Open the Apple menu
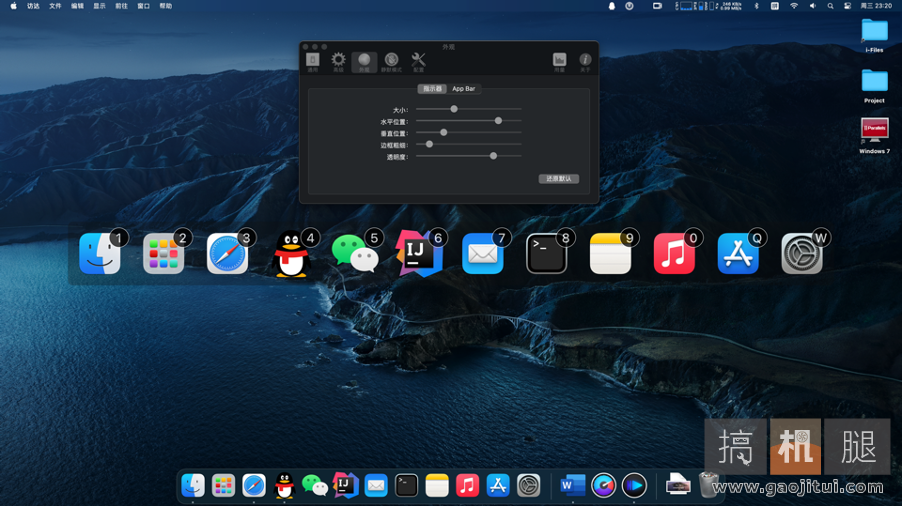This screenshot has width=902, height=506. (x=13, y=6)
